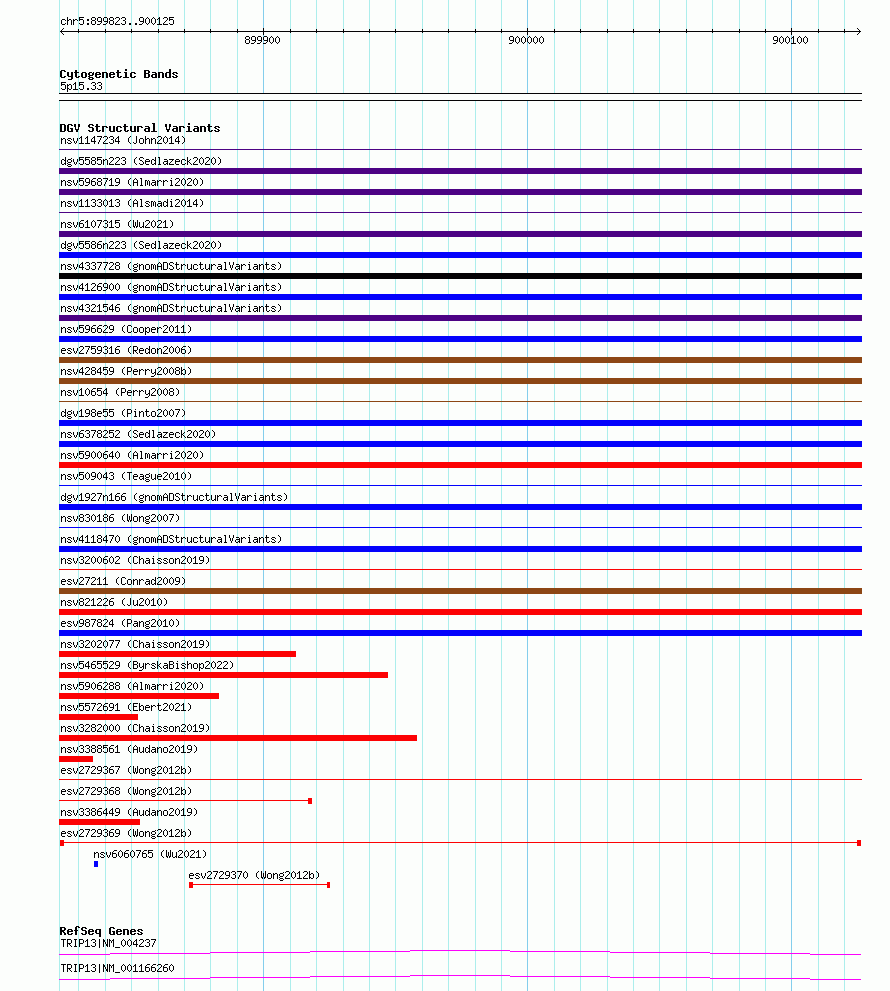Click the RefSeq Genes track title

click(x=101, y=931)
